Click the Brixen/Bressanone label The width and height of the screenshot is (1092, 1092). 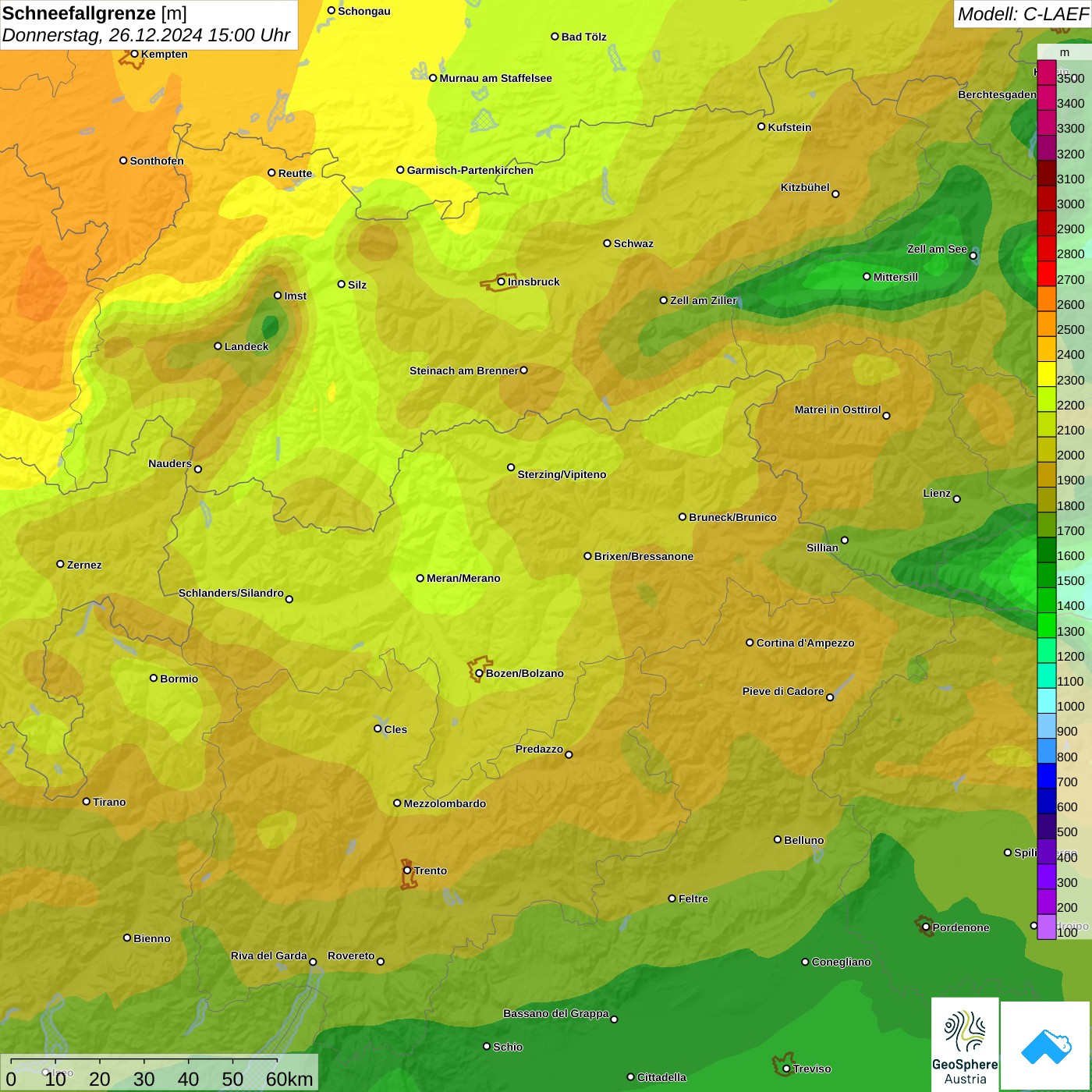(x=643, y=556)
